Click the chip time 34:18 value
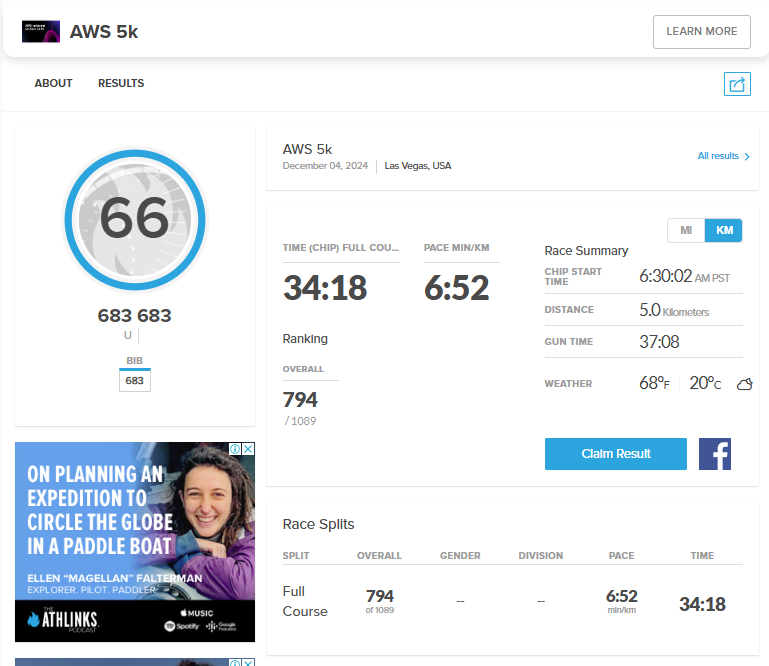The width and height of the screenshot is (769, 666). click(325, 287)
